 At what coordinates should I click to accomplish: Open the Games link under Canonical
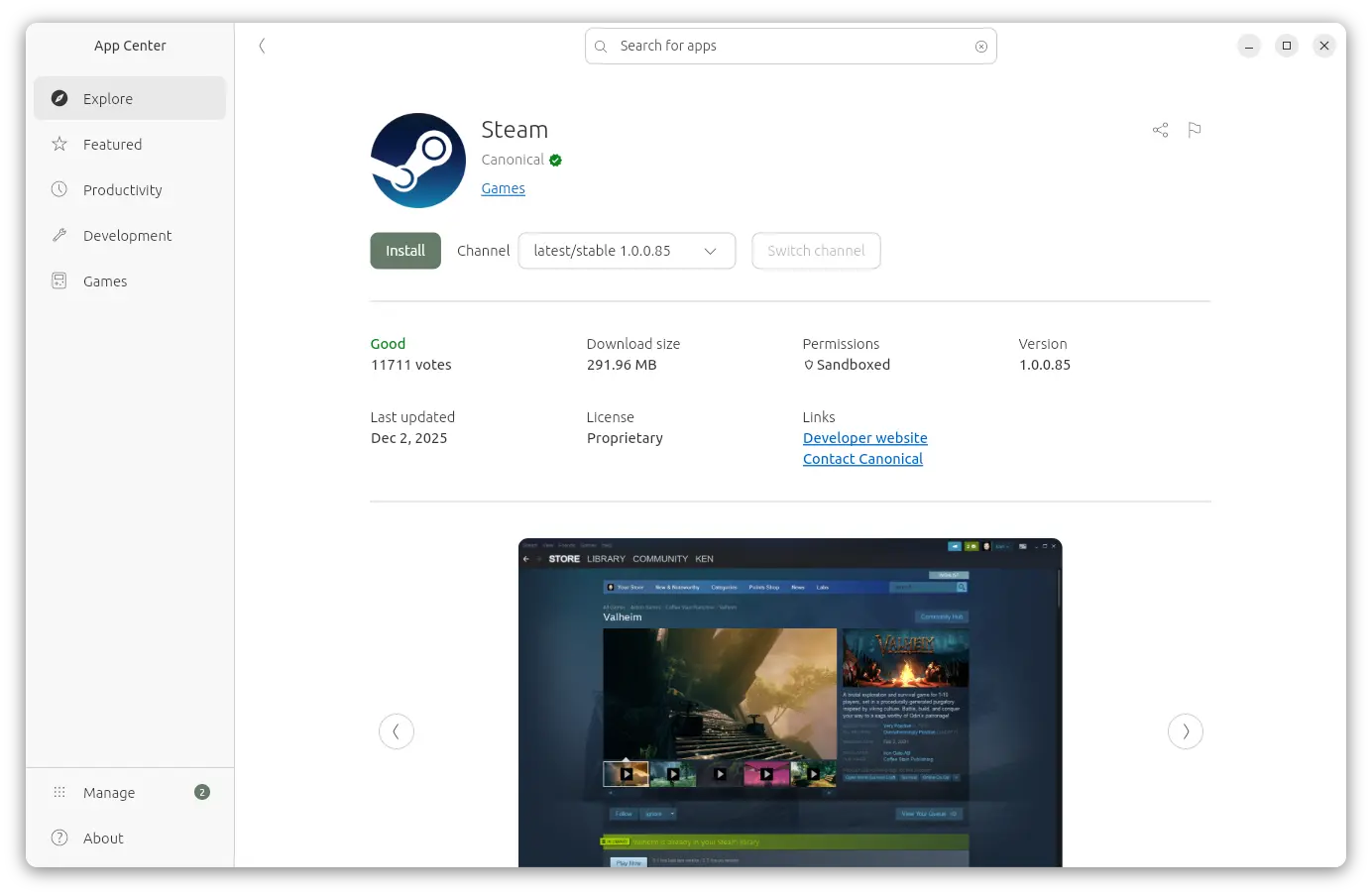504,188
